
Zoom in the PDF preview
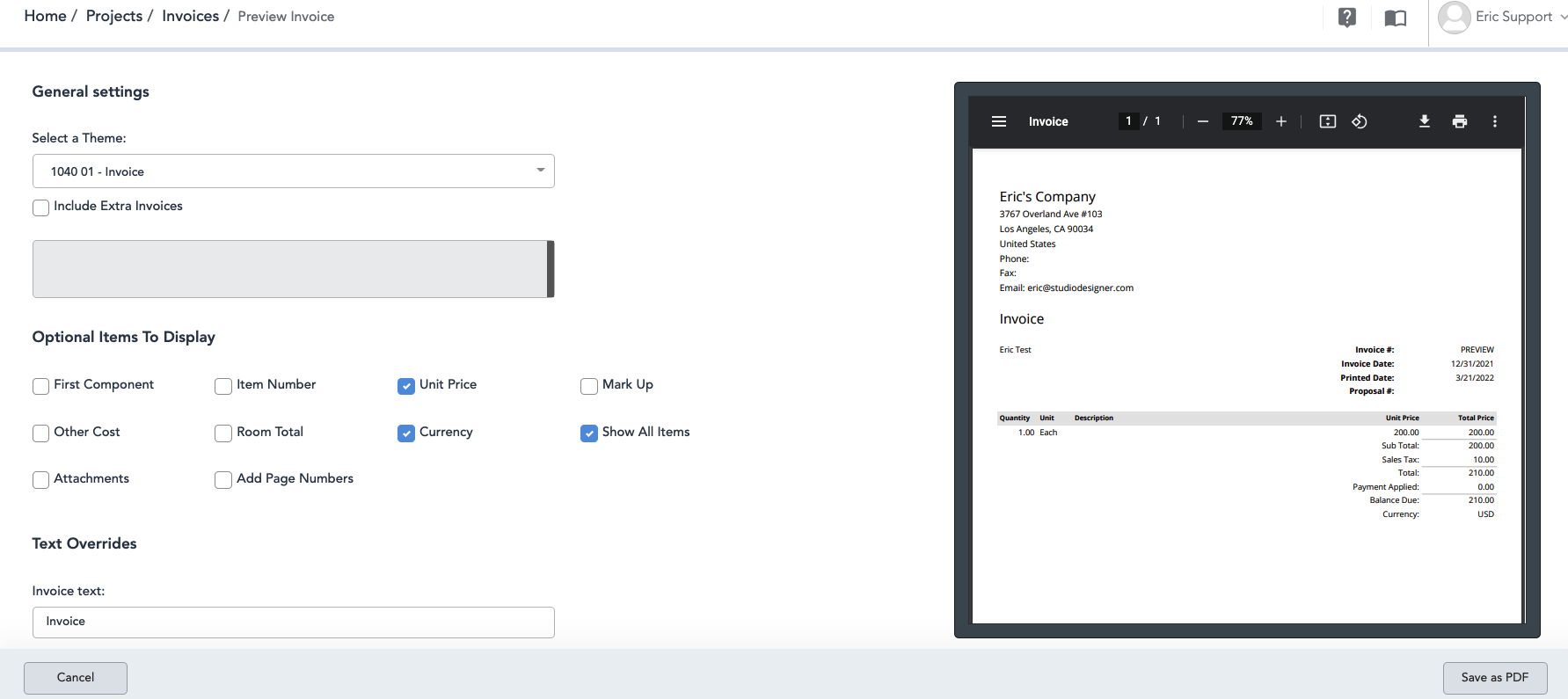click(1281, 121)
